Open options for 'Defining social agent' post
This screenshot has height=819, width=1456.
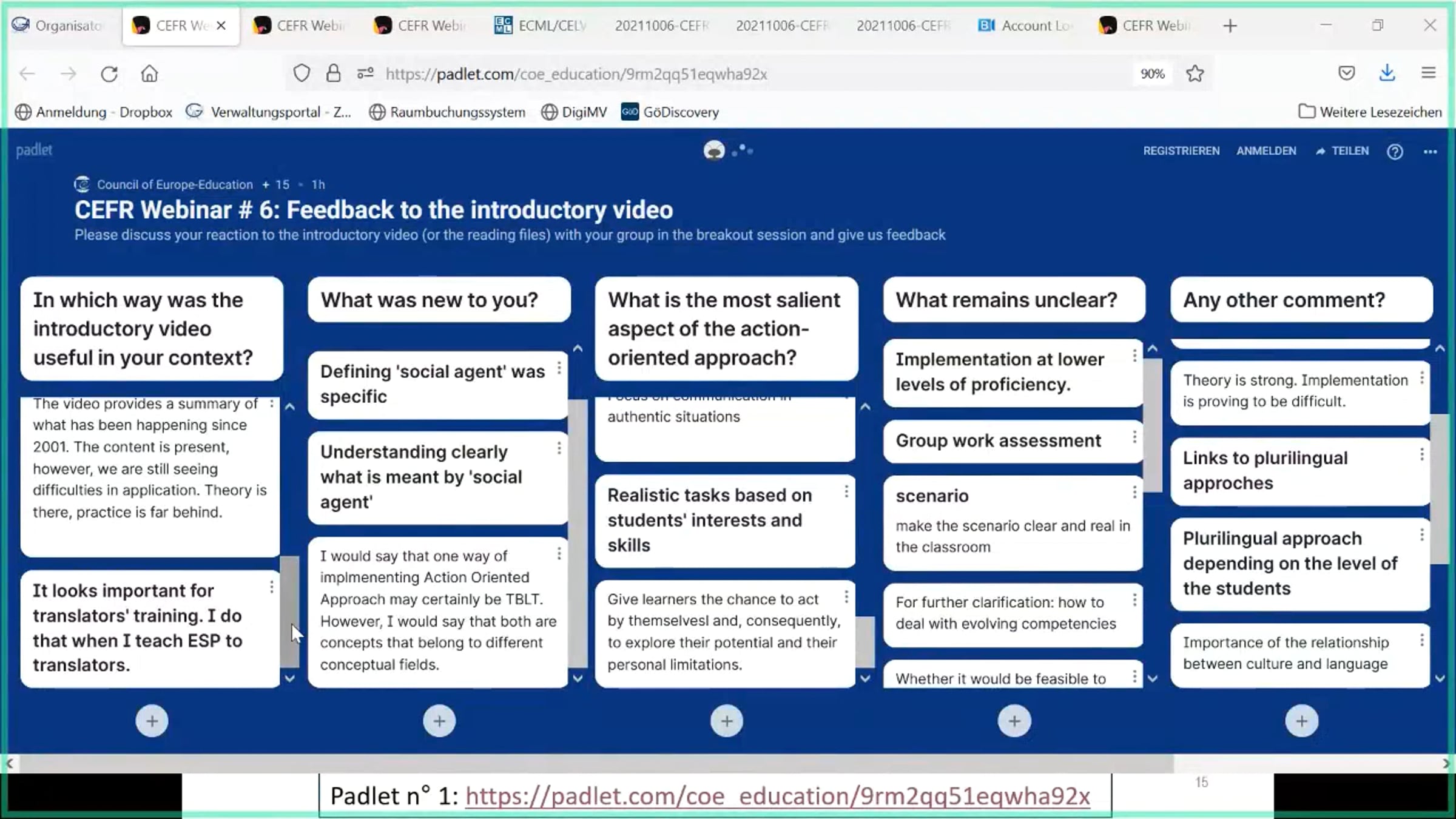[559, 368]
